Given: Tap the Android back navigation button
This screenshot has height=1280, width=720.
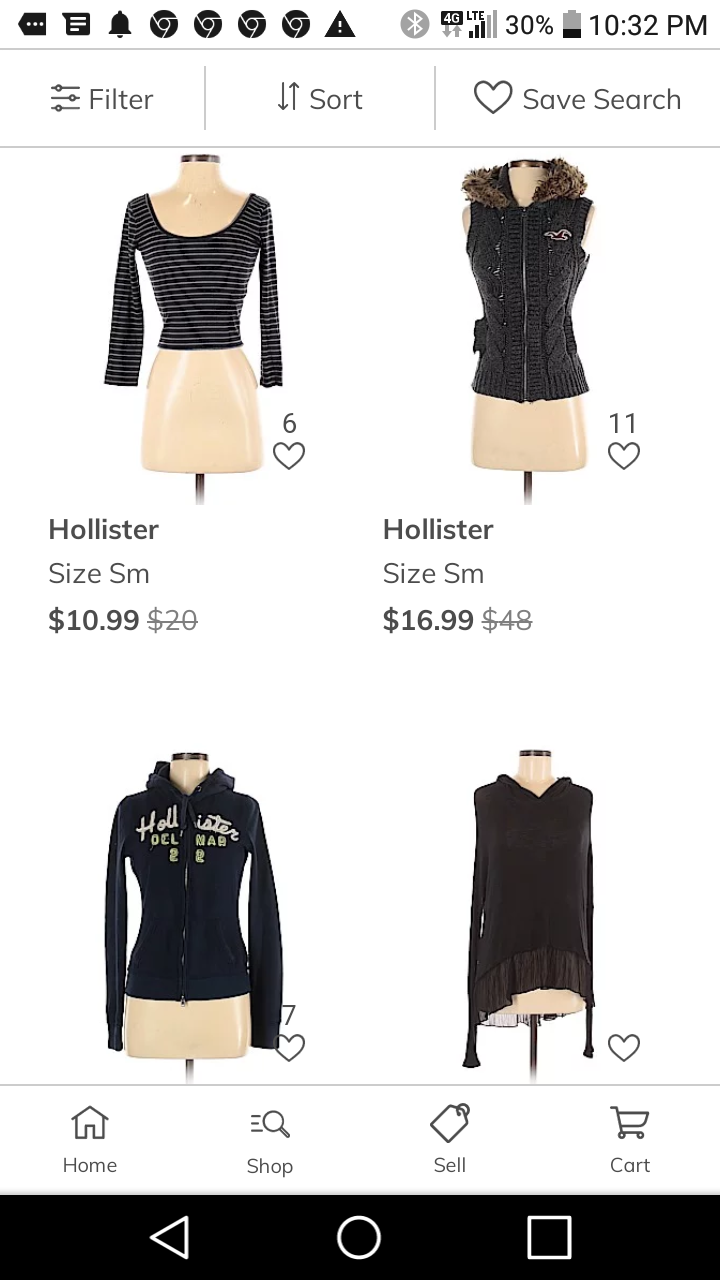Looking at the screenshot, I should [170, 1237].
